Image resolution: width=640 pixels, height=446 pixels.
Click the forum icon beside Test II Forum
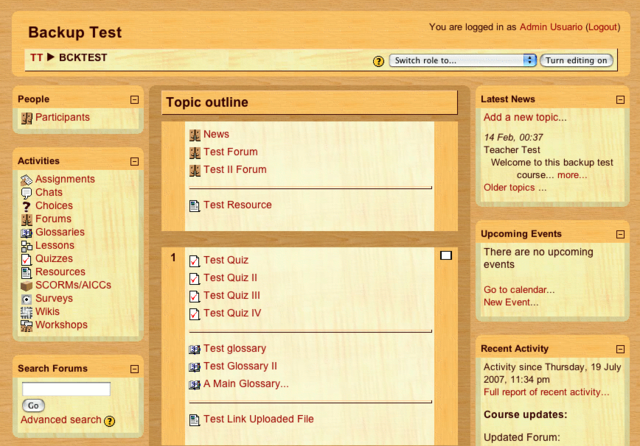pos(195,170)
